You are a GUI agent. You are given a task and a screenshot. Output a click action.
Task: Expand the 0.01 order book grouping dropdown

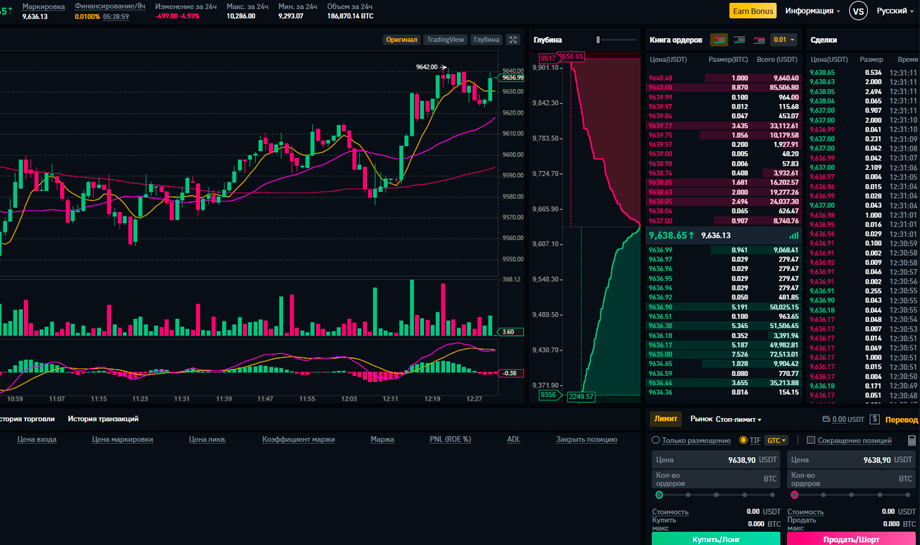click(x=784, y=40)
